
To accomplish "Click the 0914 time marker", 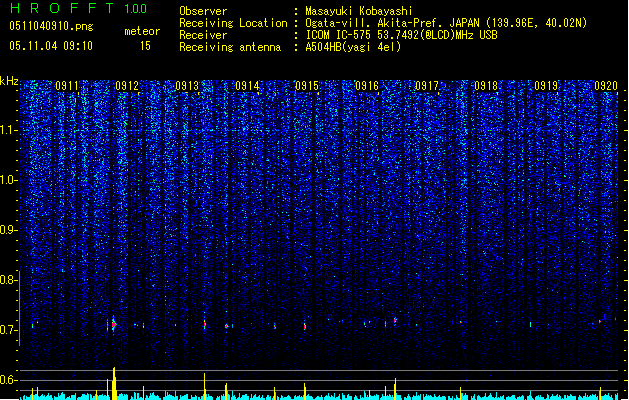I will point(247,86).
